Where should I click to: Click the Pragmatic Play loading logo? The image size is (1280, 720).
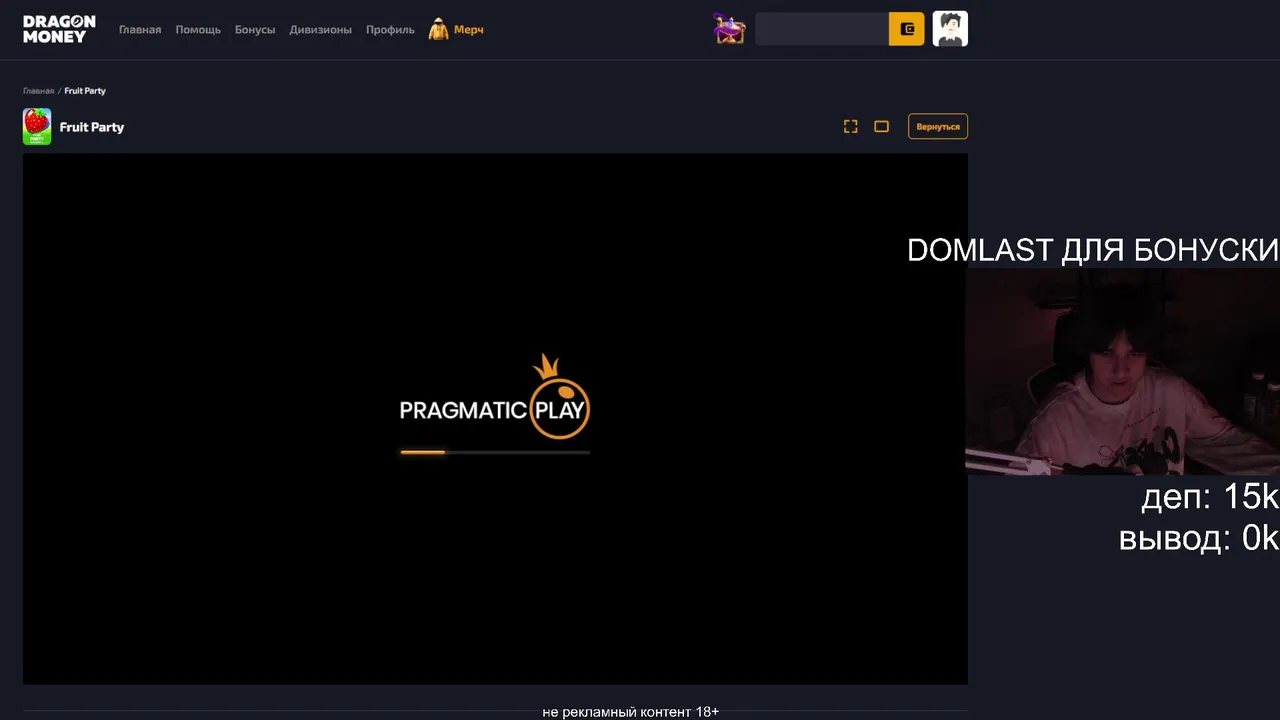pos(495,398)
